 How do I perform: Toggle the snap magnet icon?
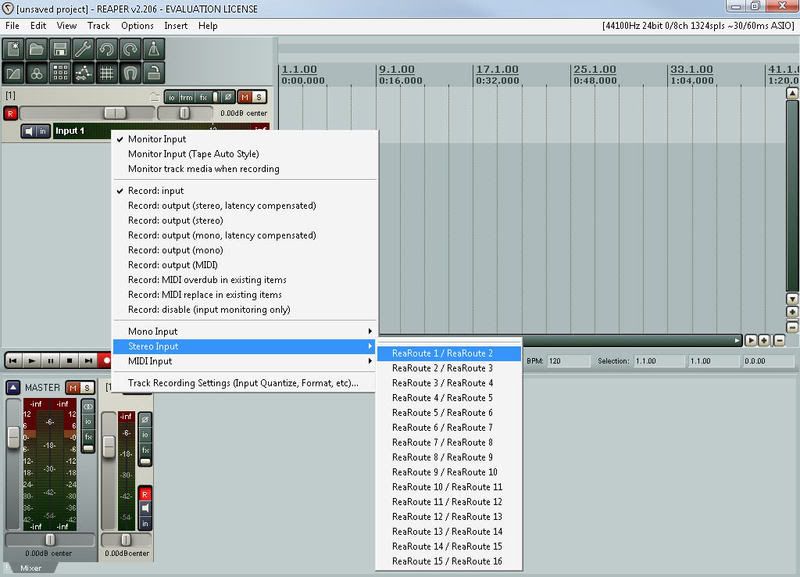tap(129, 72)
